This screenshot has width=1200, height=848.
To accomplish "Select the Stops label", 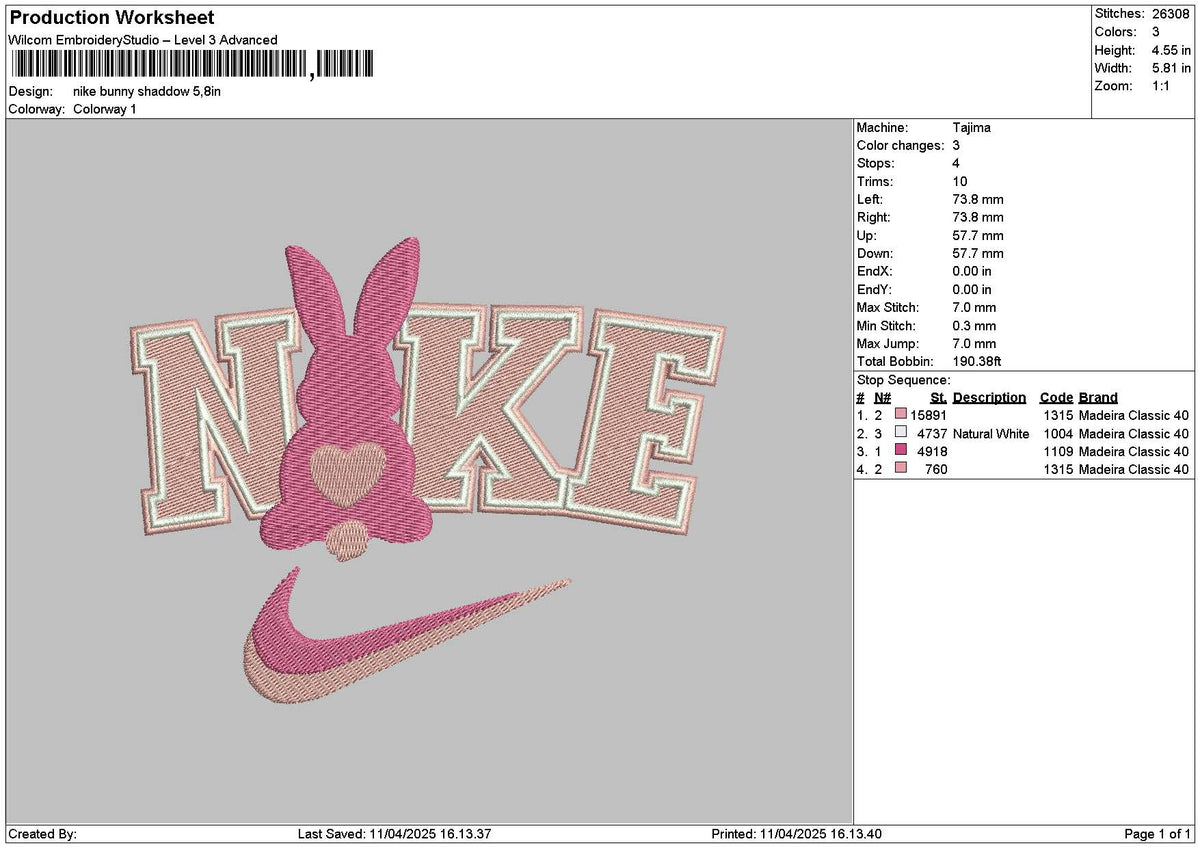I will (876, 164).
